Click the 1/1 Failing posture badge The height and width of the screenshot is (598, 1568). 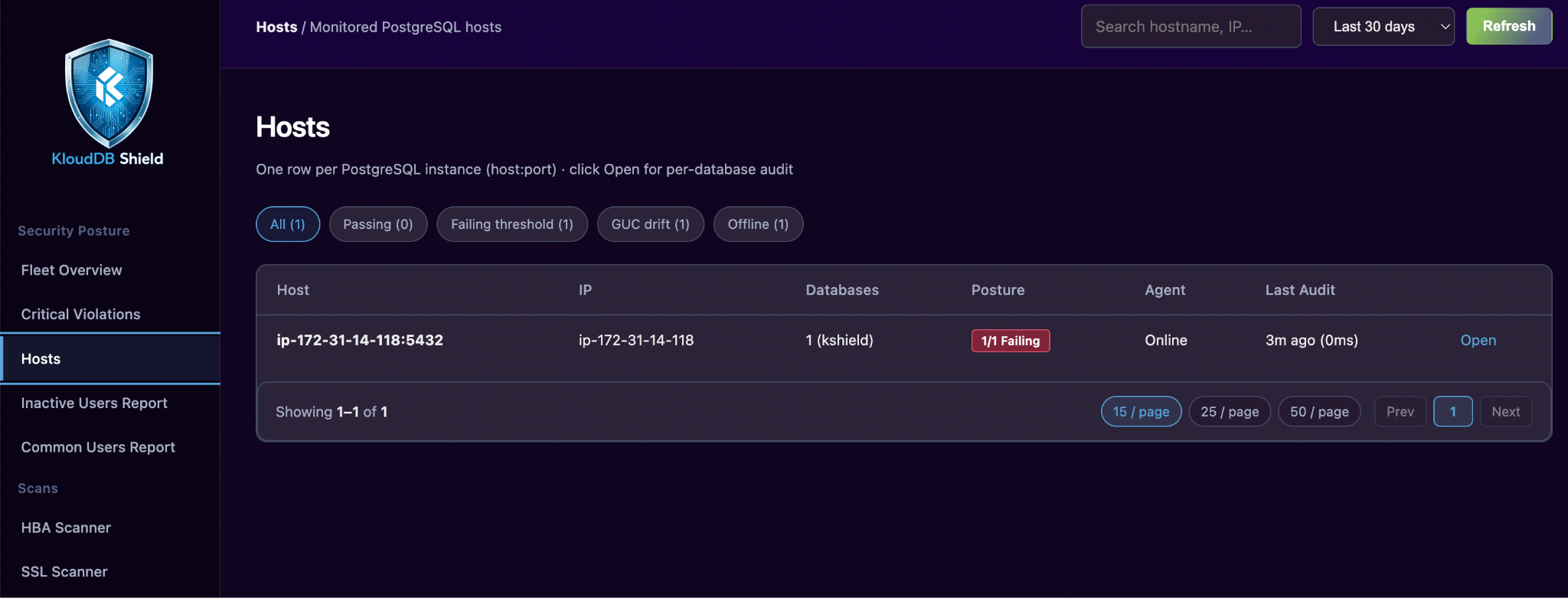(1011, 341)
